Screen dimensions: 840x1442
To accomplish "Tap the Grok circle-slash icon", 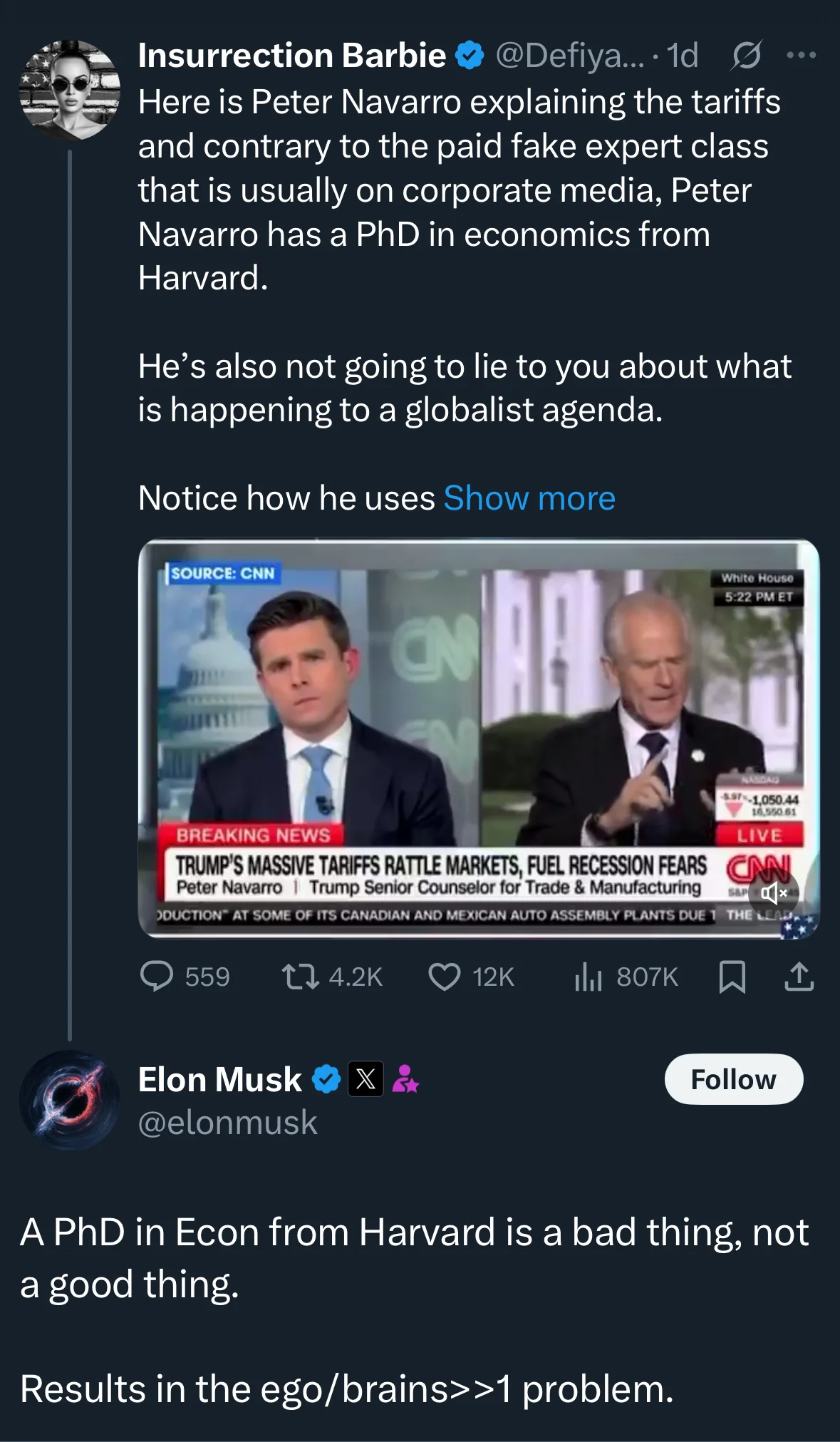I will [746, 55].
